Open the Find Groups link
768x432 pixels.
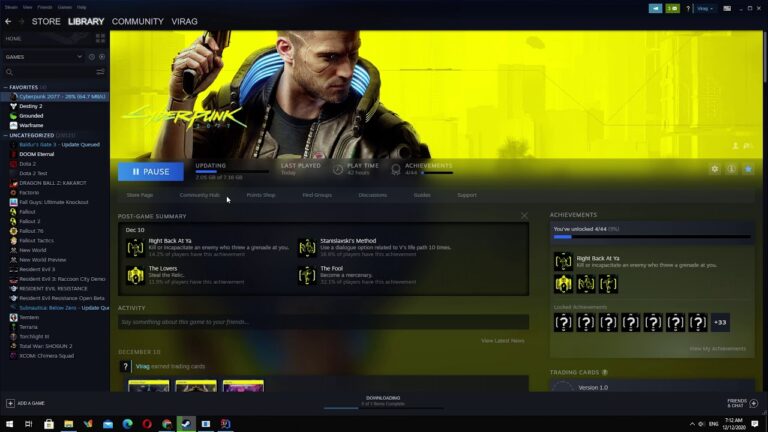pos(317,195)
